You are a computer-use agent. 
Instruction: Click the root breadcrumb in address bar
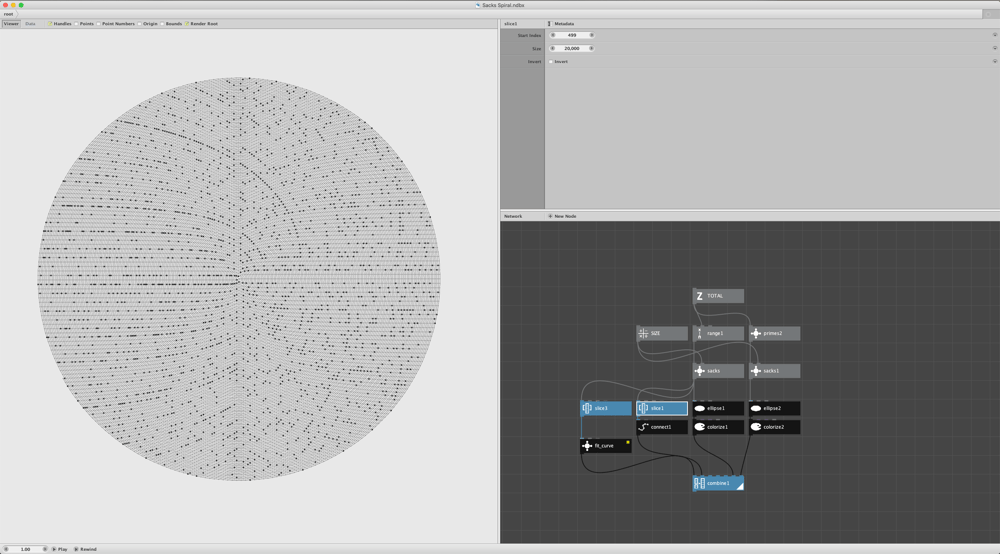coord(8,14)
